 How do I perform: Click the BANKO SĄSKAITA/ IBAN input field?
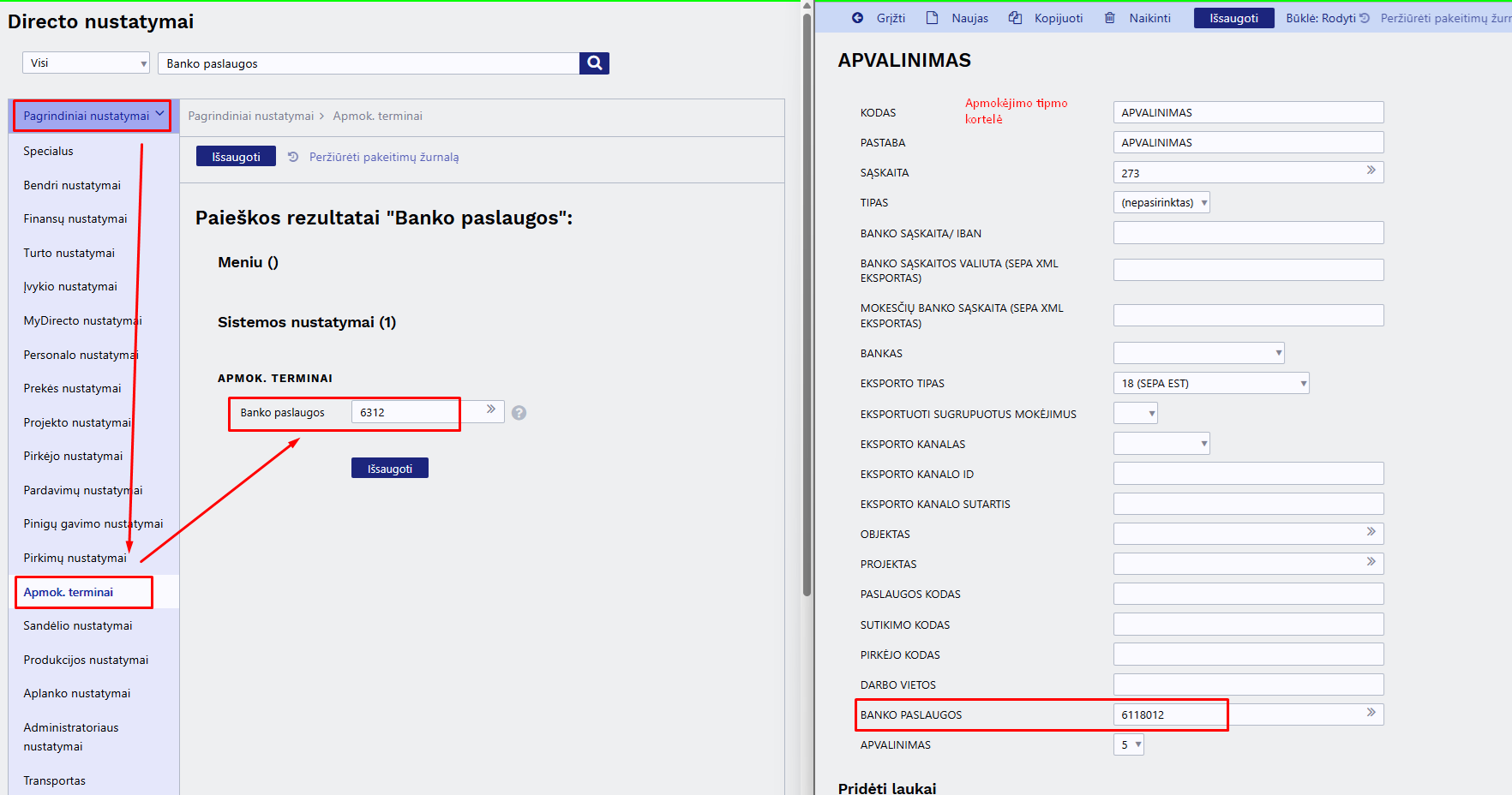(1248, 233)
